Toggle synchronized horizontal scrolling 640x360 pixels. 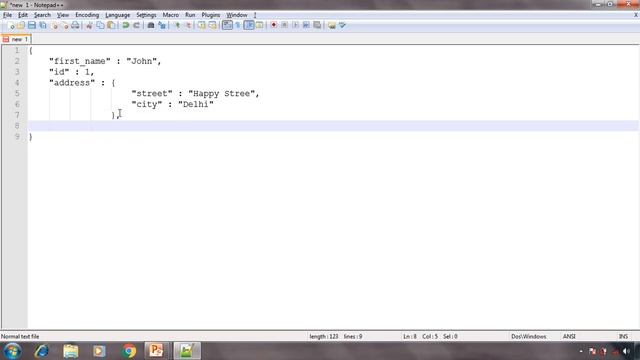pyautogui.click(x=213, y=25)
